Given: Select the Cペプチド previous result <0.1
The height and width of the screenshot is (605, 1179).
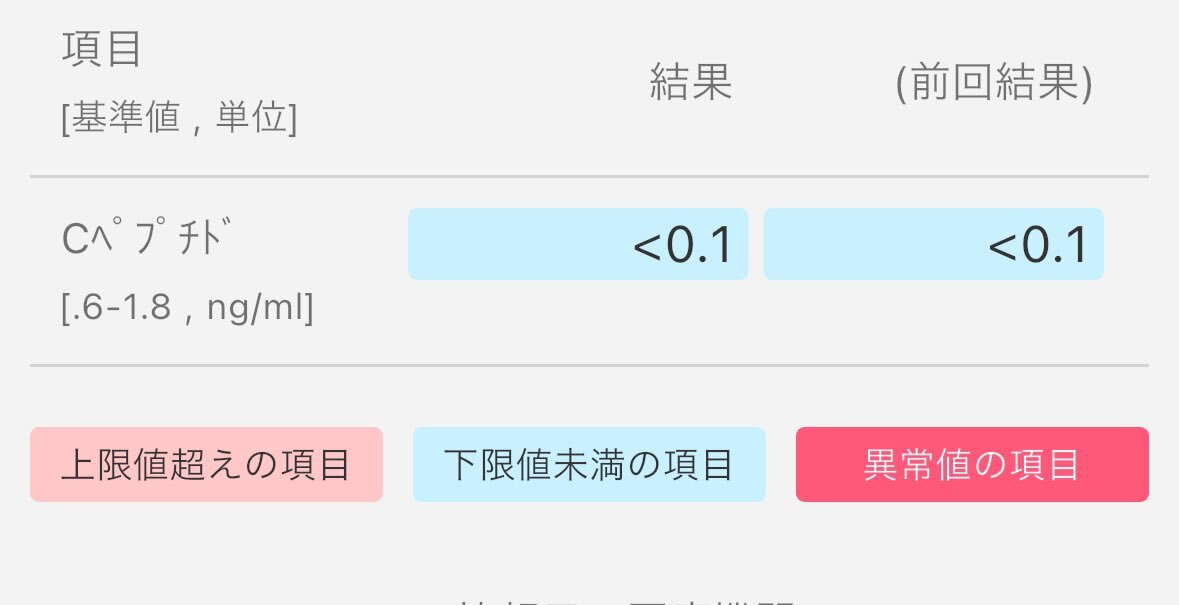Looking at the screenshot, I should click(1038, 245).
